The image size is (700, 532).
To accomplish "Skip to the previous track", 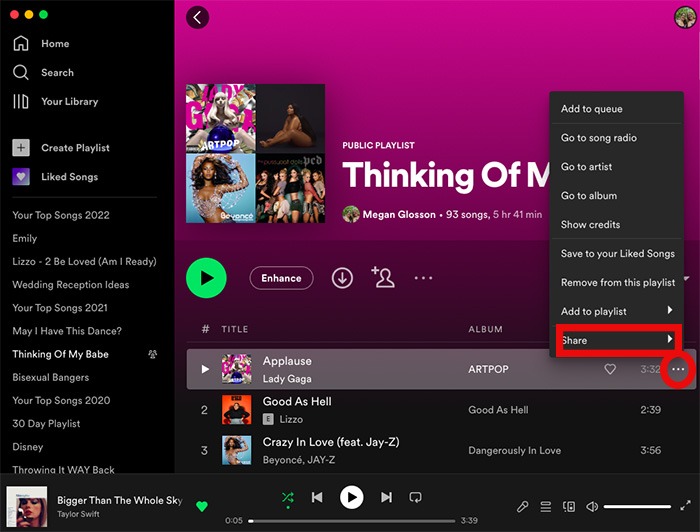I will point(317,497).
